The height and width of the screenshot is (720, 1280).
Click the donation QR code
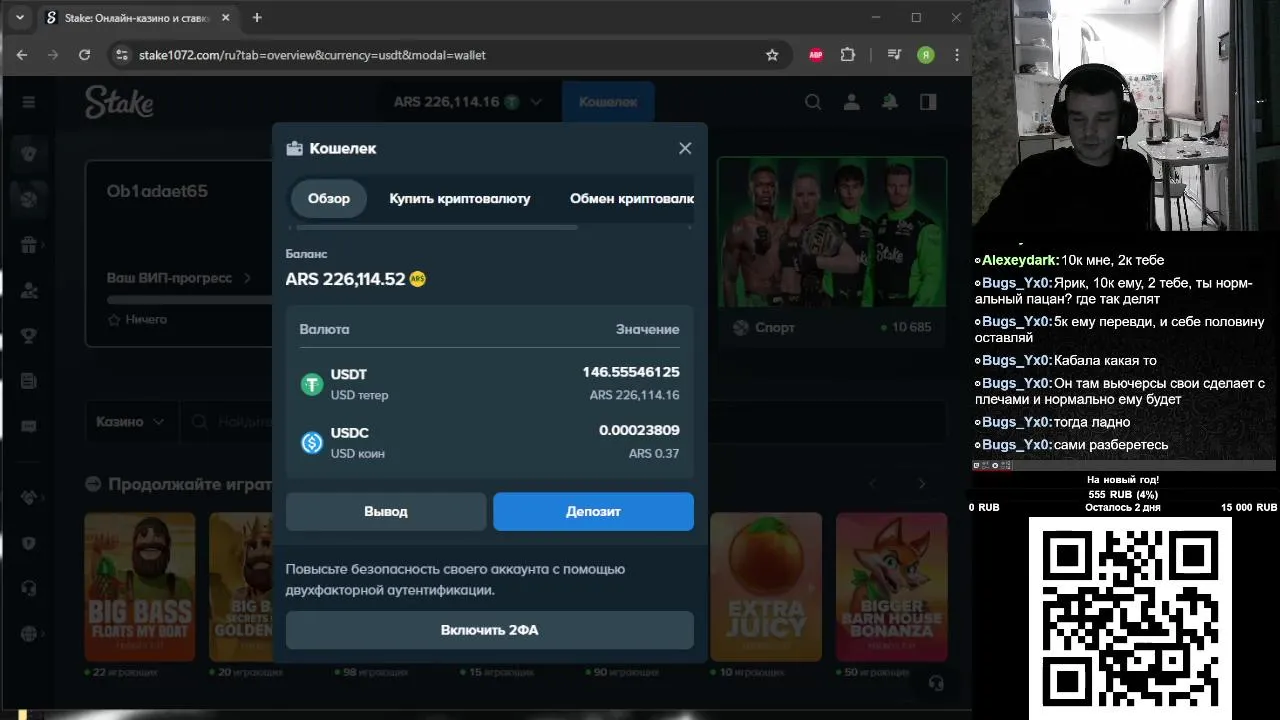click(x=1130, y=617)
